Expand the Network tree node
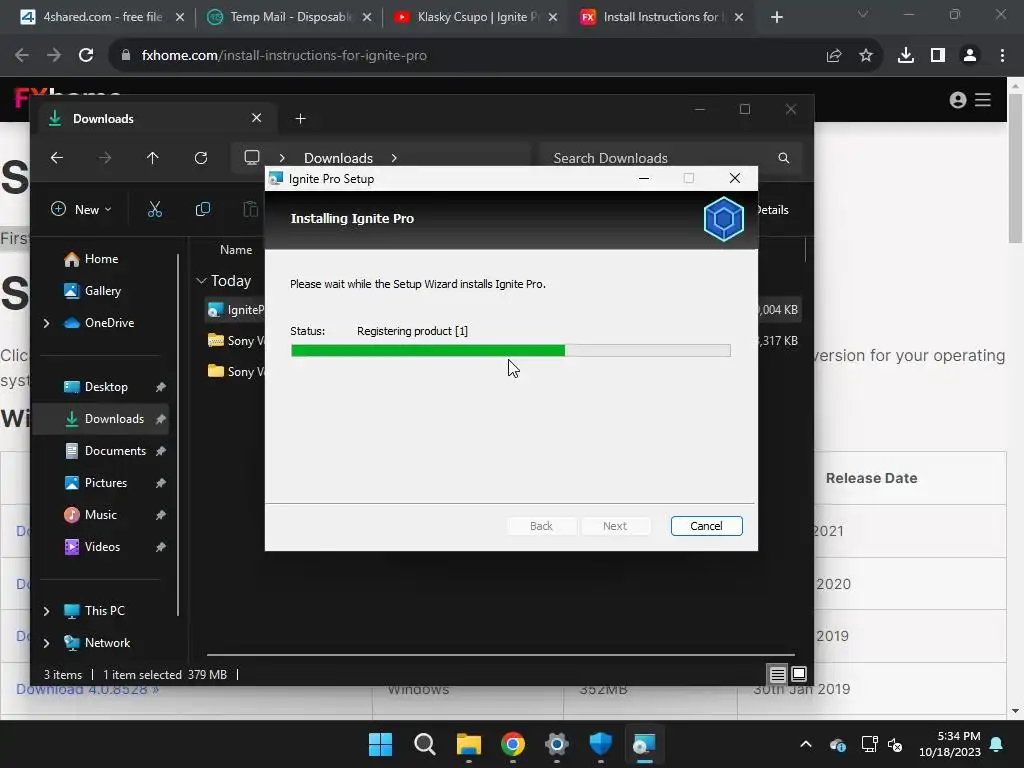This screenshot has width=1024, height=768. 46,643
